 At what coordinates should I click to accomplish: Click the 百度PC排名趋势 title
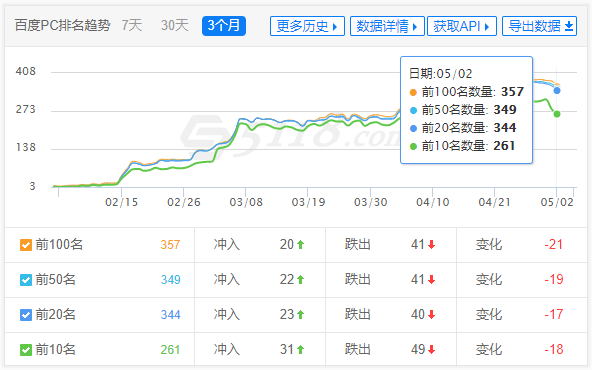tap(63, 26)
